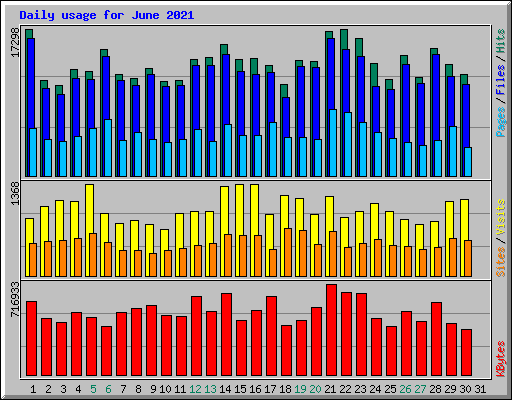Click the axis value '716933'
Screen dimensions: 512x400
click(15, 299)
